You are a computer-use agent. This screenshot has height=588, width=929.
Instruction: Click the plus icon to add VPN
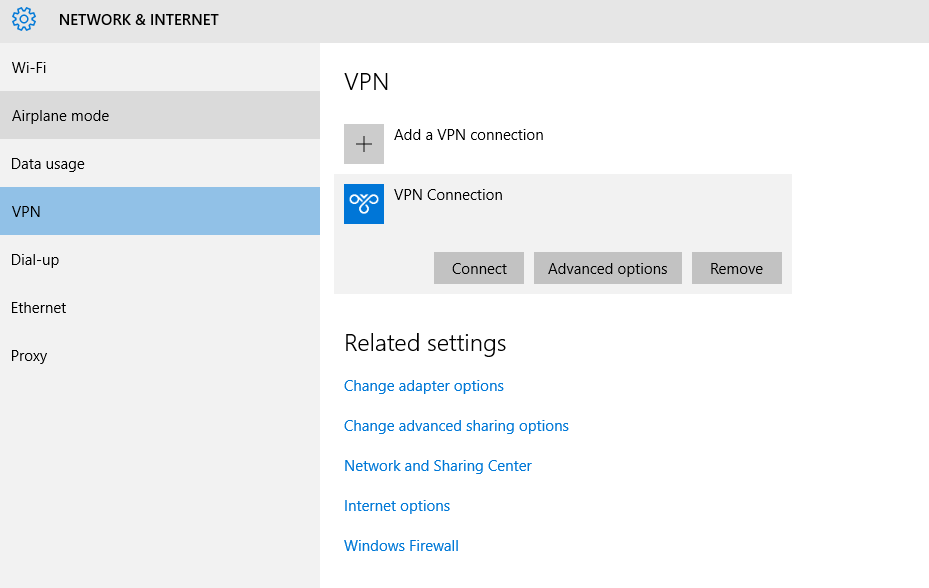[364, 144]
